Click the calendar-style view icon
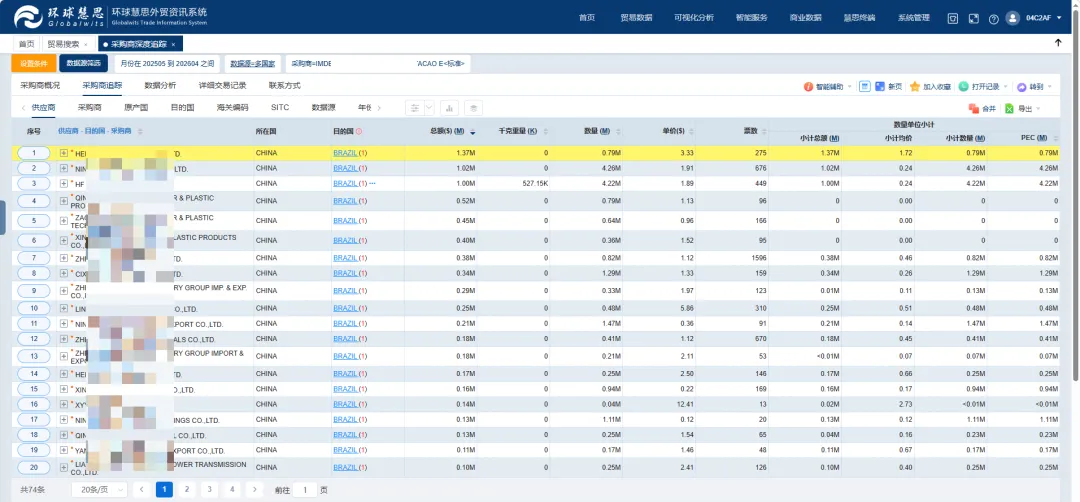This screenshot has height=502, width=1080. pos(864,87)
